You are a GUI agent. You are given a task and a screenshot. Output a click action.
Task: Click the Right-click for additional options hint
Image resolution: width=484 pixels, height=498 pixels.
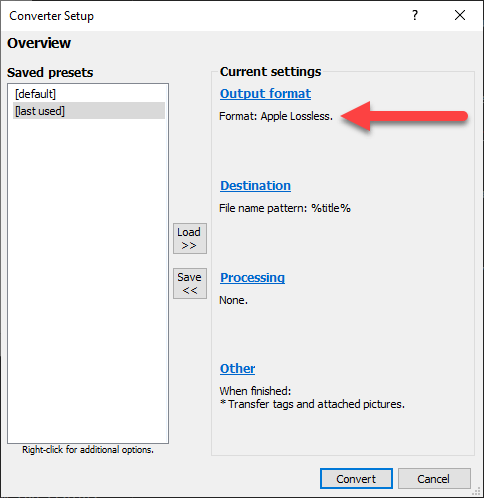88,450
